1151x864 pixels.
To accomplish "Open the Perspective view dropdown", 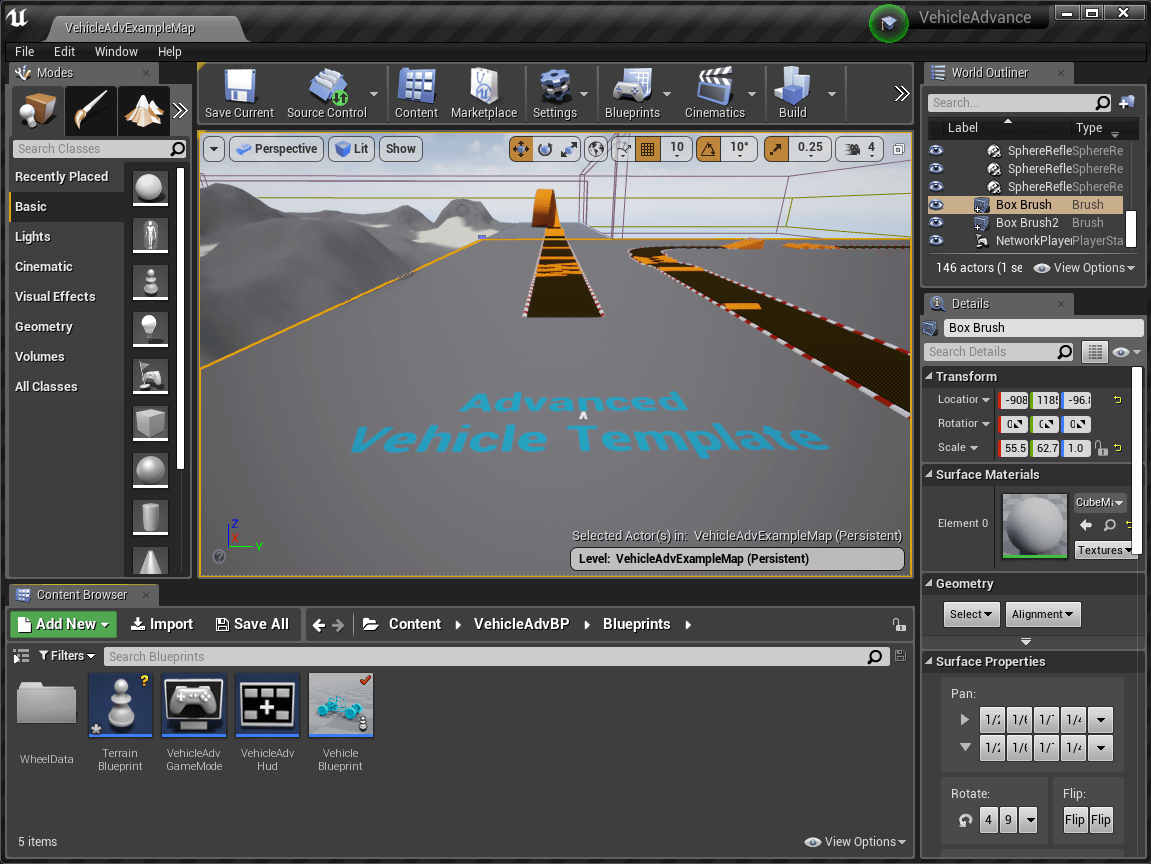I will pyautogui.click(x=276, y=148).
